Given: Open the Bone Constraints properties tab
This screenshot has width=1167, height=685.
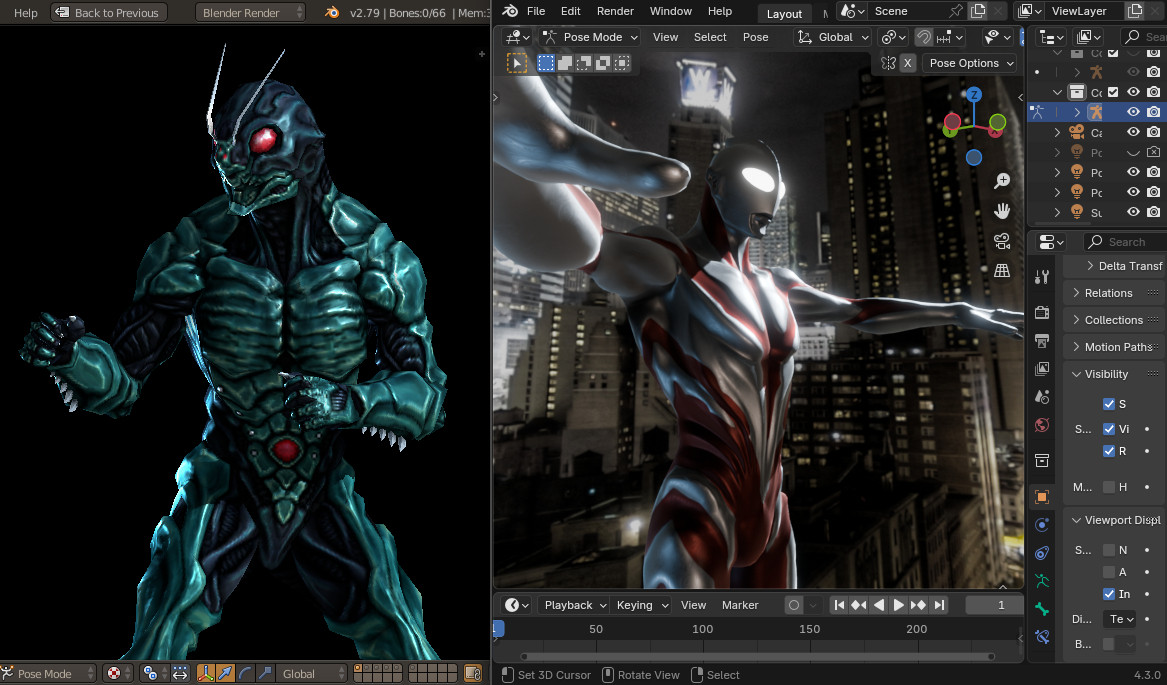Looking at the screenshot, I should 1042,637.
